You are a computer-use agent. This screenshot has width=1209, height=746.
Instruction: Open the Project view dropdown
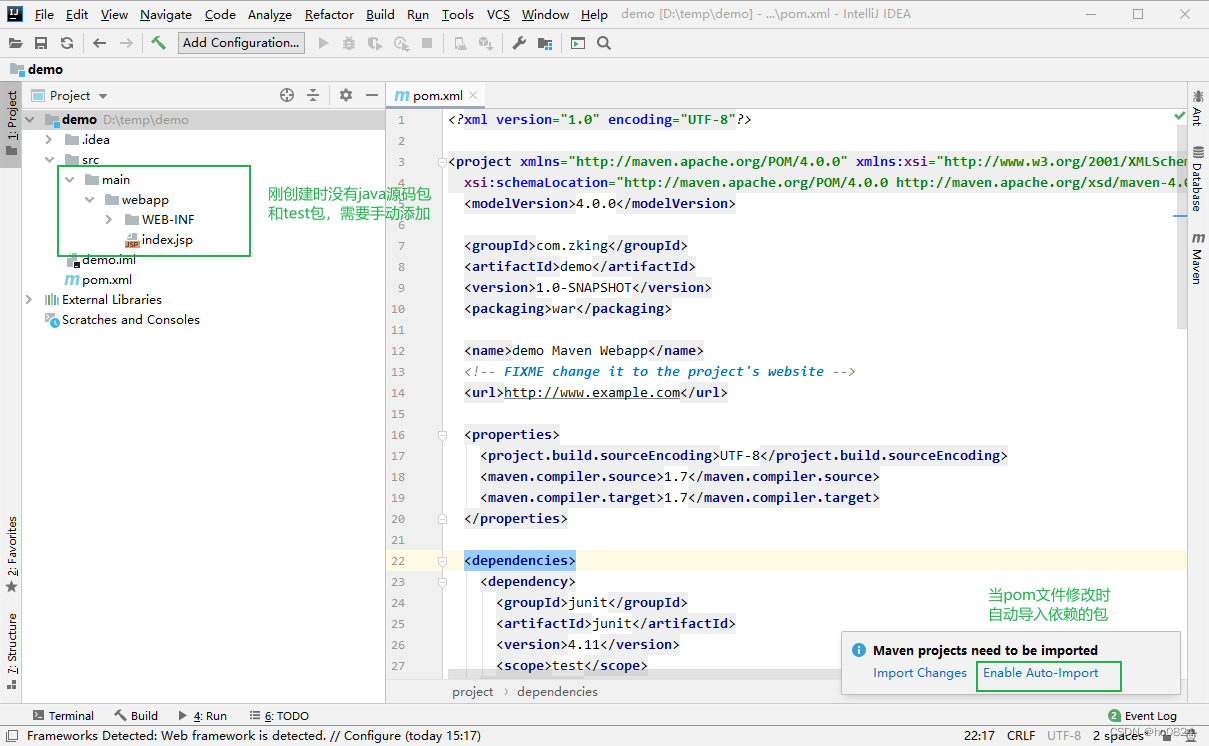pyautogui.click(x=69, y=95)
